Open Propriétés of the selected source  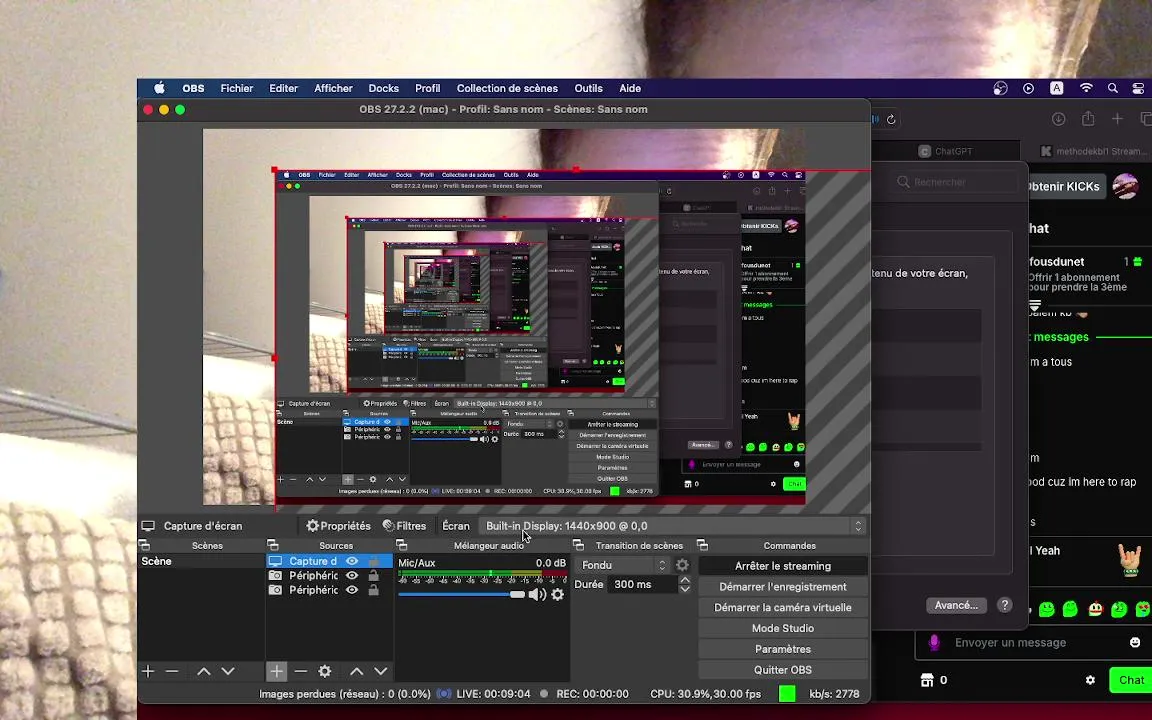click(338, 526)
